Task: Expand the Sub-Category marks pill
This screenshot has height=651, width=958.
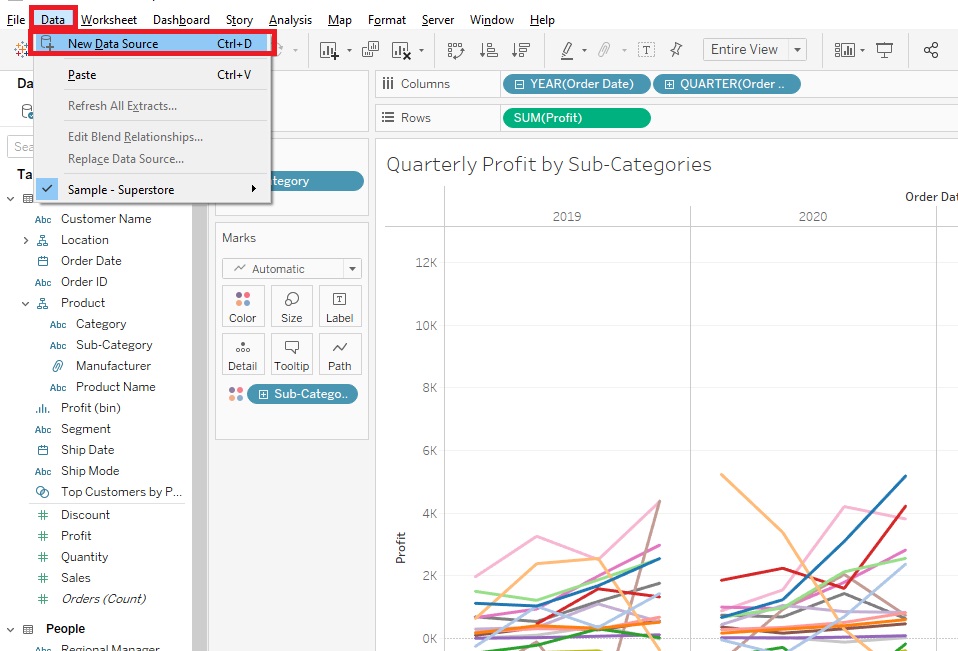Action: click(263, 395)
